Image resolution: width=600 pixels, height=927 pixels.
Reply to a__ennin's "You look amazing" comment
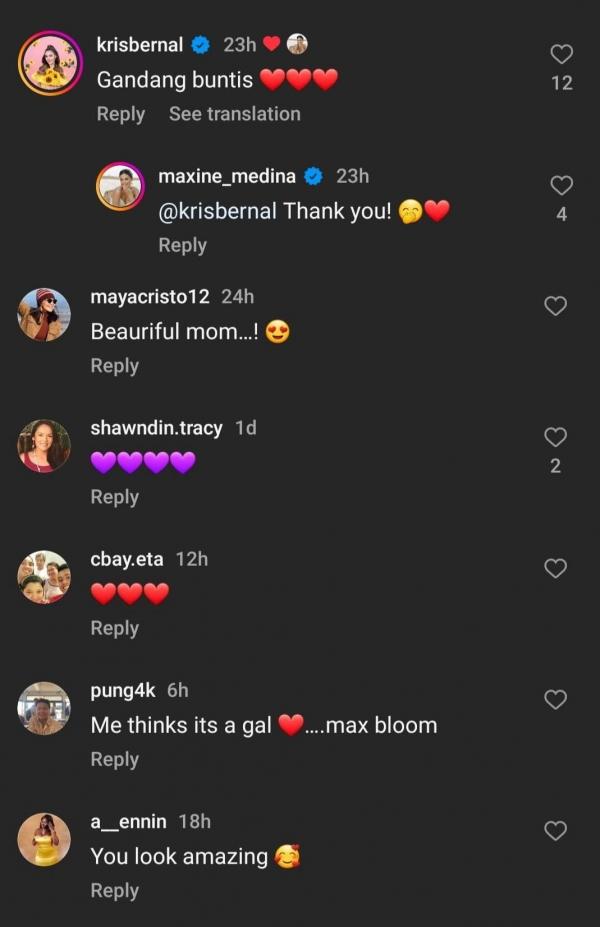(114, 890)
